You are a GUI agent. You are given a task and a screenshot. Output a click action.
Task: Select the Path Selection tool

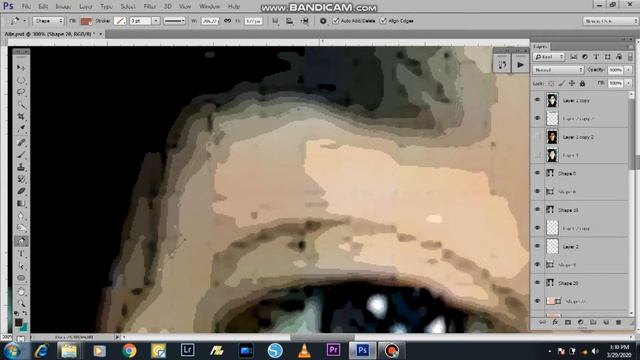21,266
